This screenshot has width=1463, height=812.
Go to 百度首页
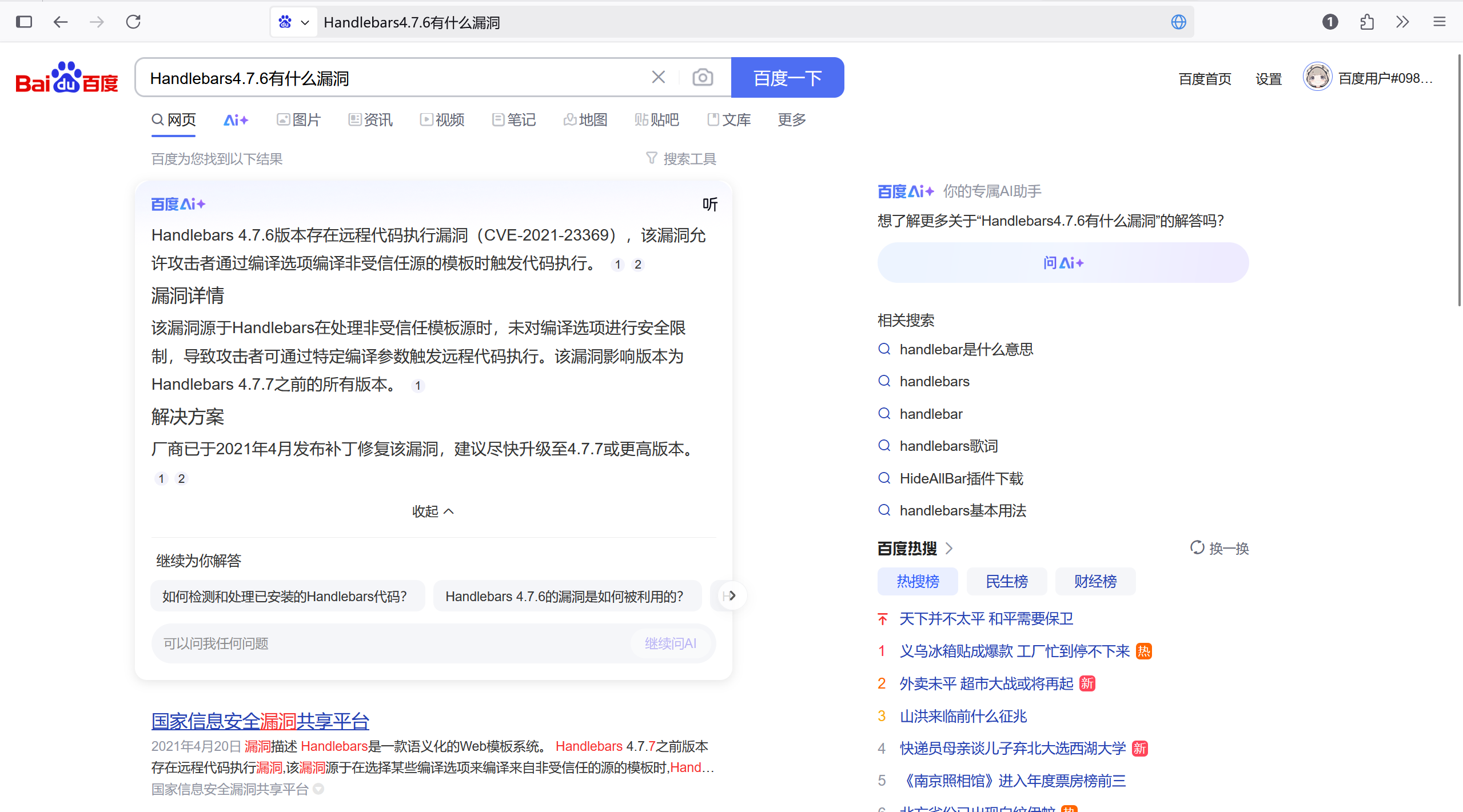(1205, 79)
